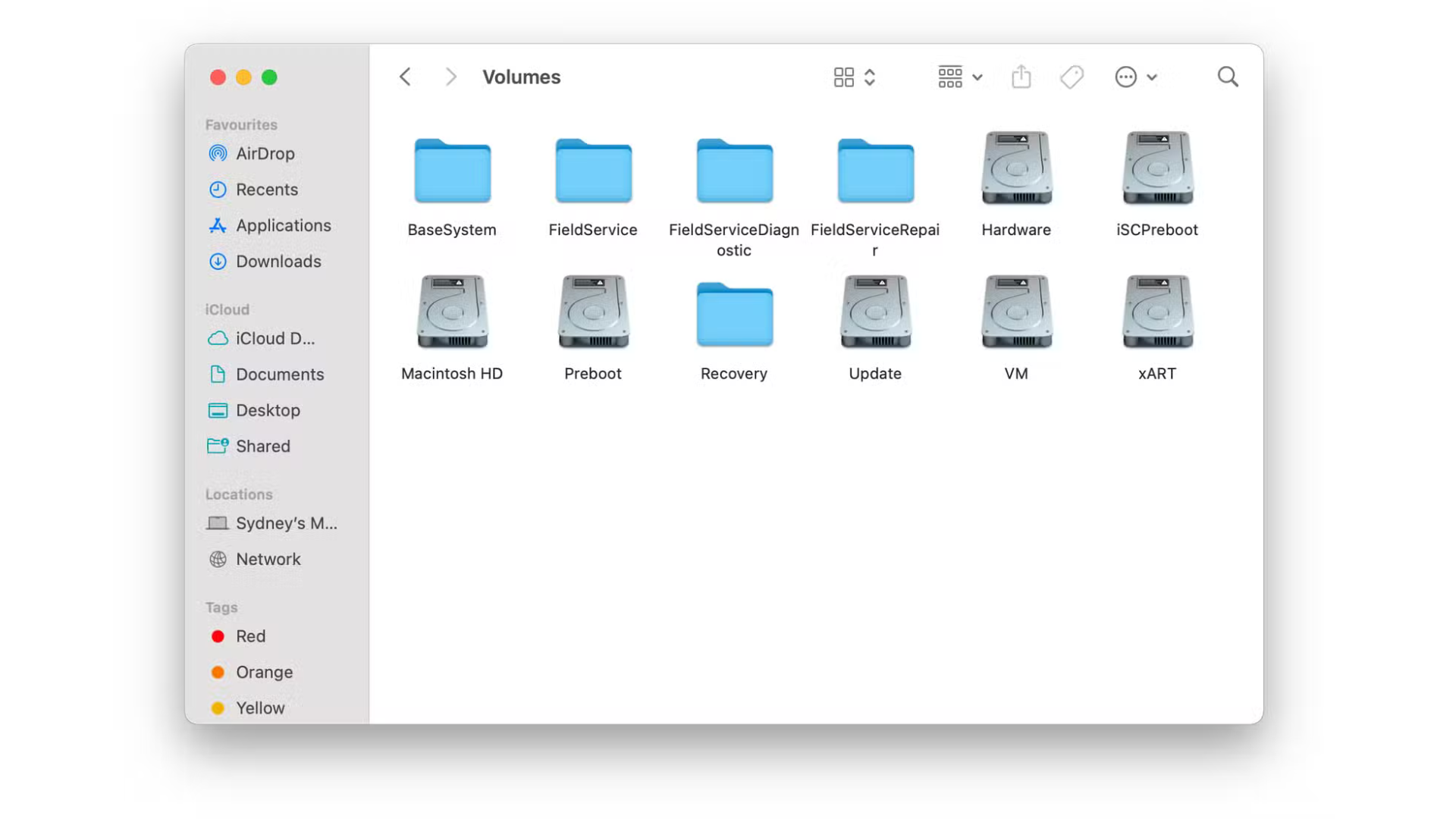Screen dimensions: 1456x819
Task: Select the iSCPreboot volume icon
Action: pos(1157,168)
